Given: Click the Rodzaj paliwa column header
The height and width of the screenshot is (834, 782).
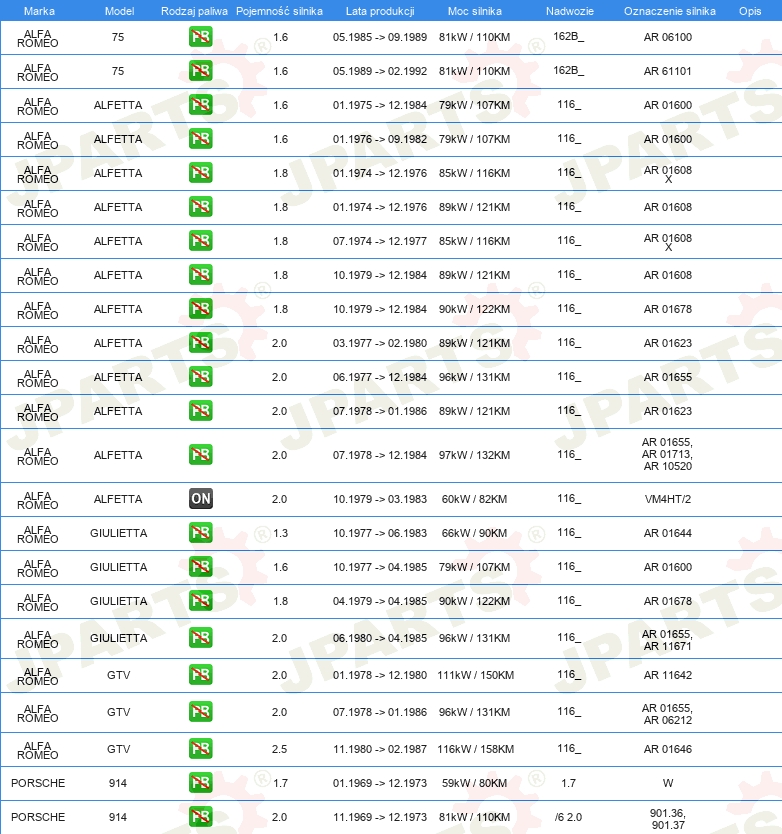Looking at the screenshot, I should coord(194,11).
